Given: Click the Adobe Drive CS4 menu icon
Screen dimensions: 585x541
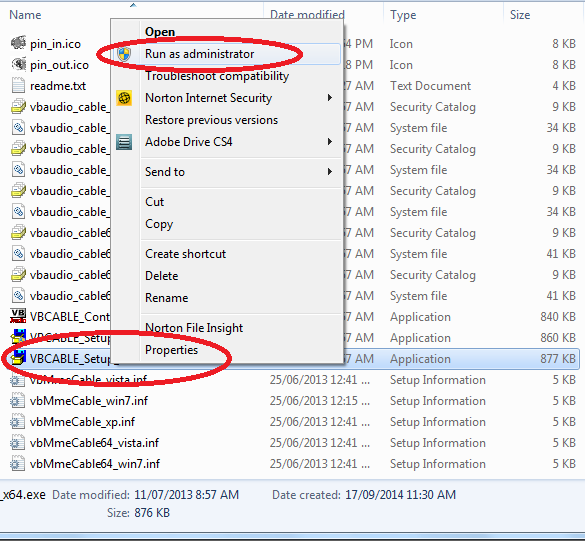Looking at the screenshot, I should click(124, 142).
